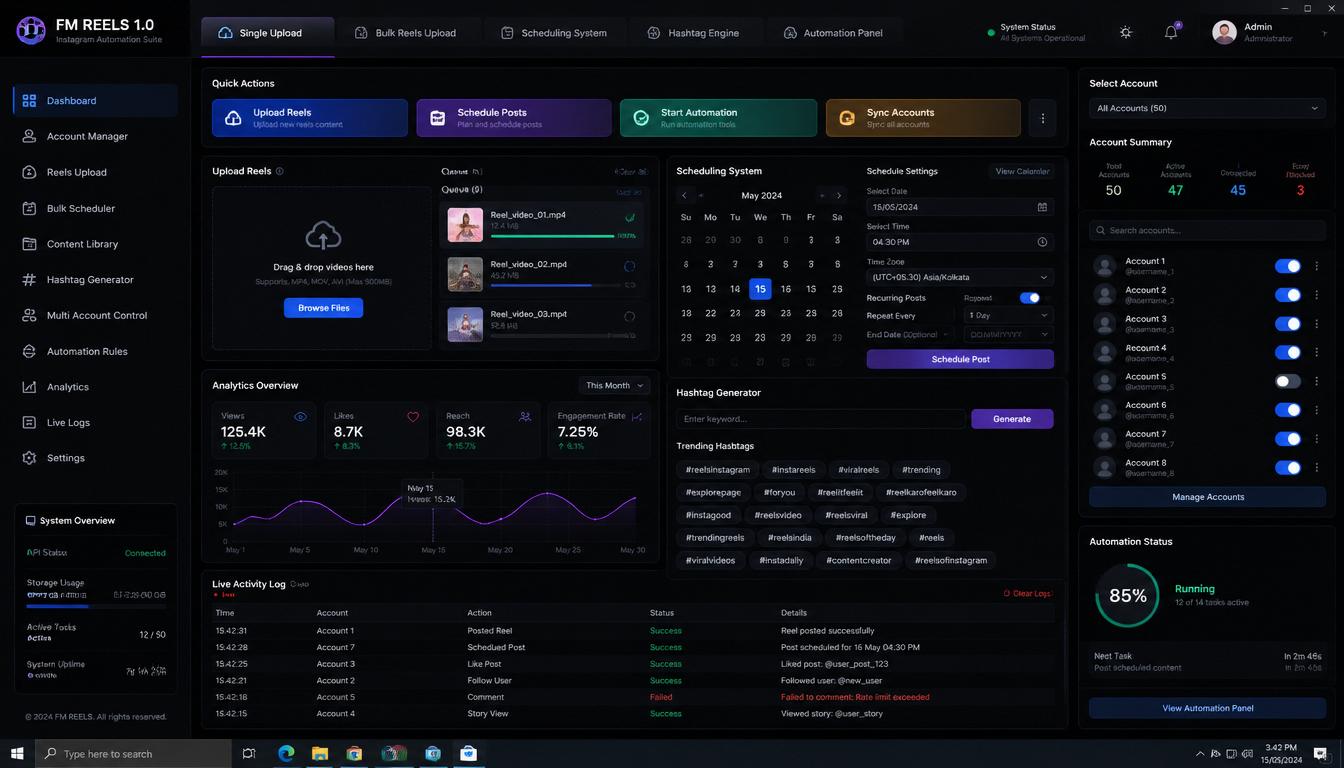Switch to Bulk Reels Upload tab

click(x=405, y=33)
